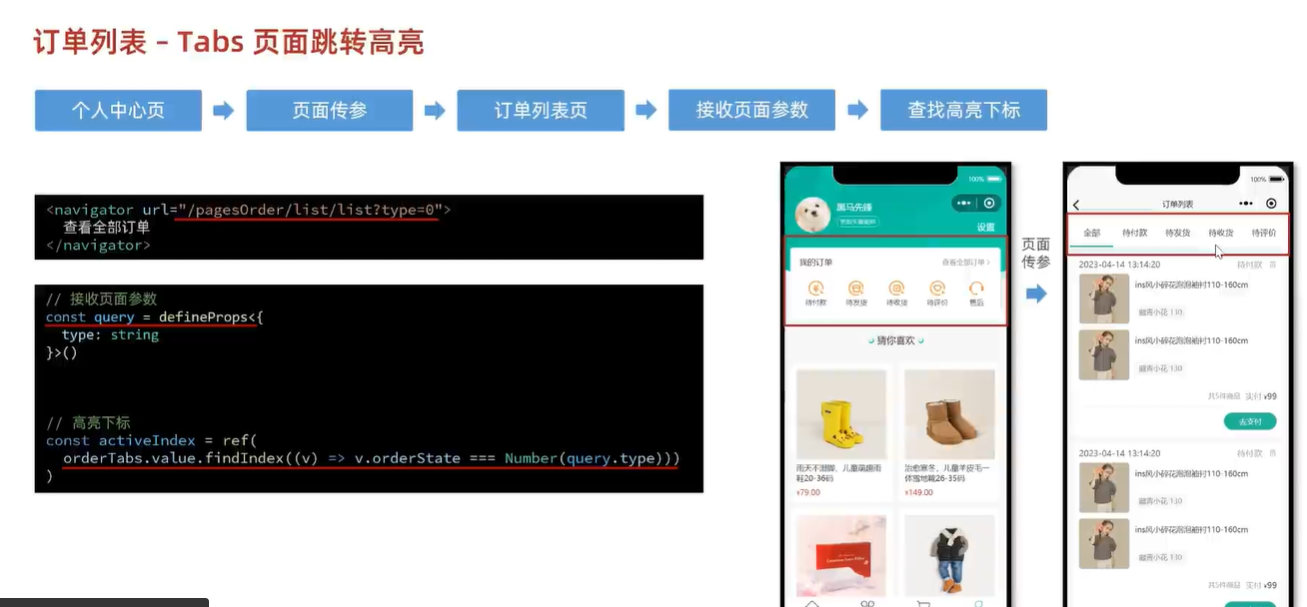Click the 猜你喜欢 section heading
Image resolution: width=1307 pixels, height=607 pixels.
[895, 341]
